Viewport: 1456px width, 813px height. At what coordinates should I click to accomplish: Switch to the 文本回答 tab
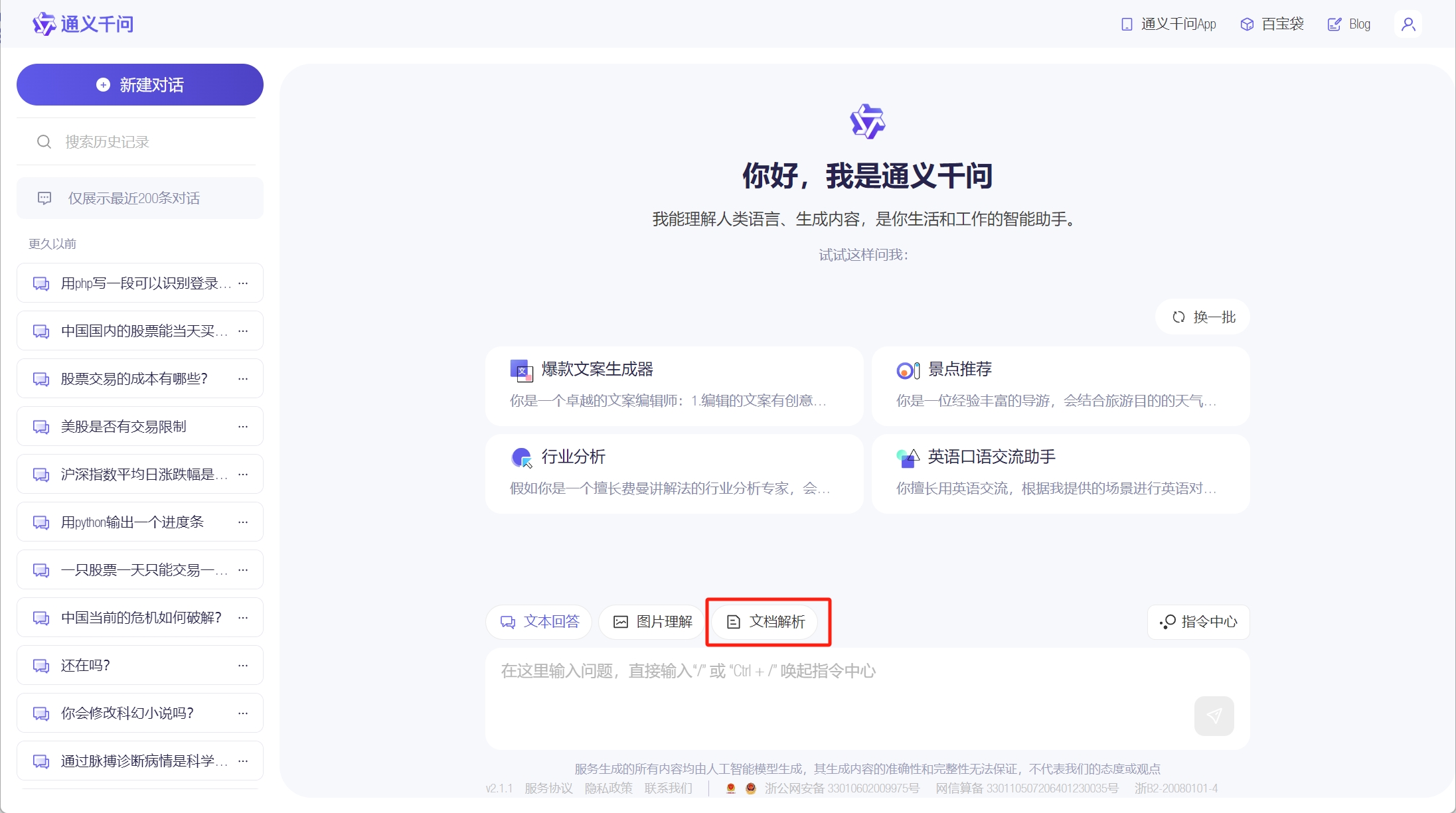[538, 622]
